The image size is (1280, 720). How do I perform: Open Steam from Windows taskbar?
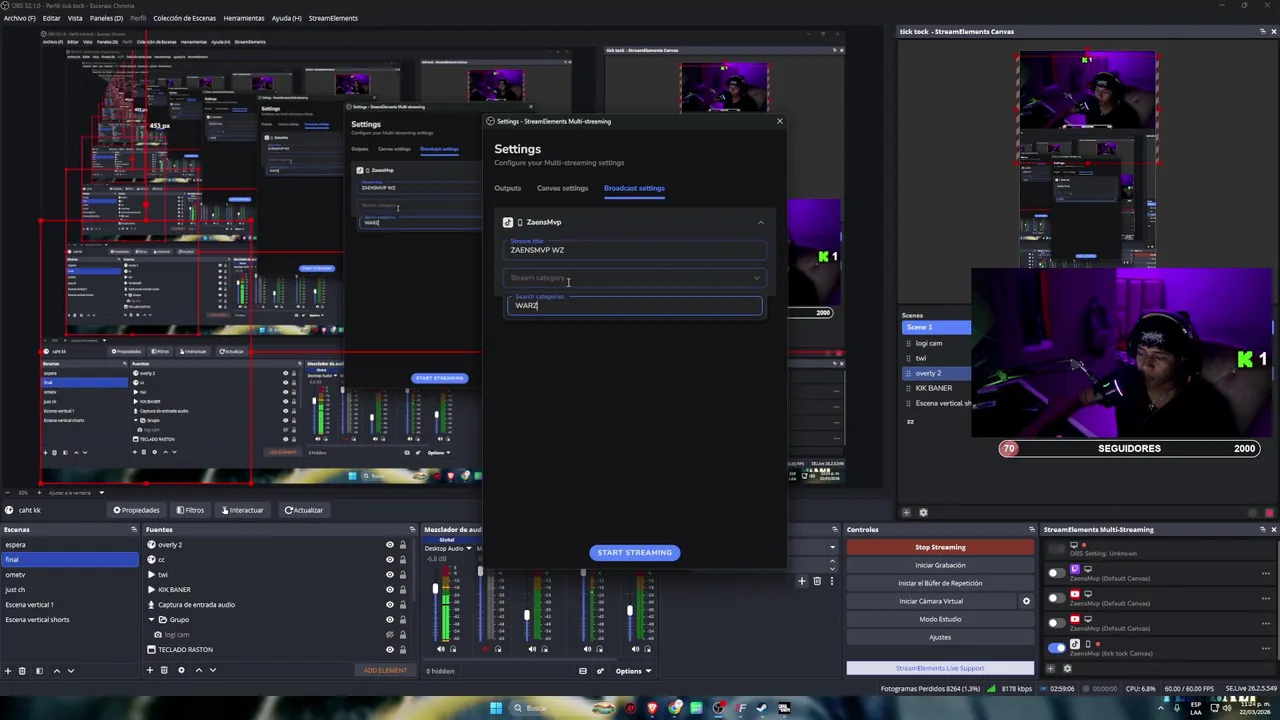[762, 708]
